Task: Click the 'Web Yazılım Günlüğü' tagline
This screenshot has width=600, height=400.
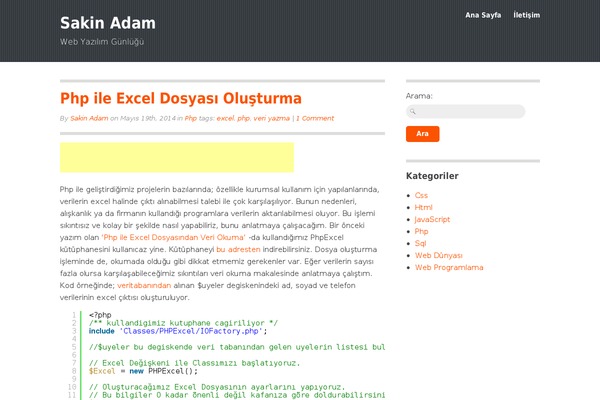Action: point(102,42)
